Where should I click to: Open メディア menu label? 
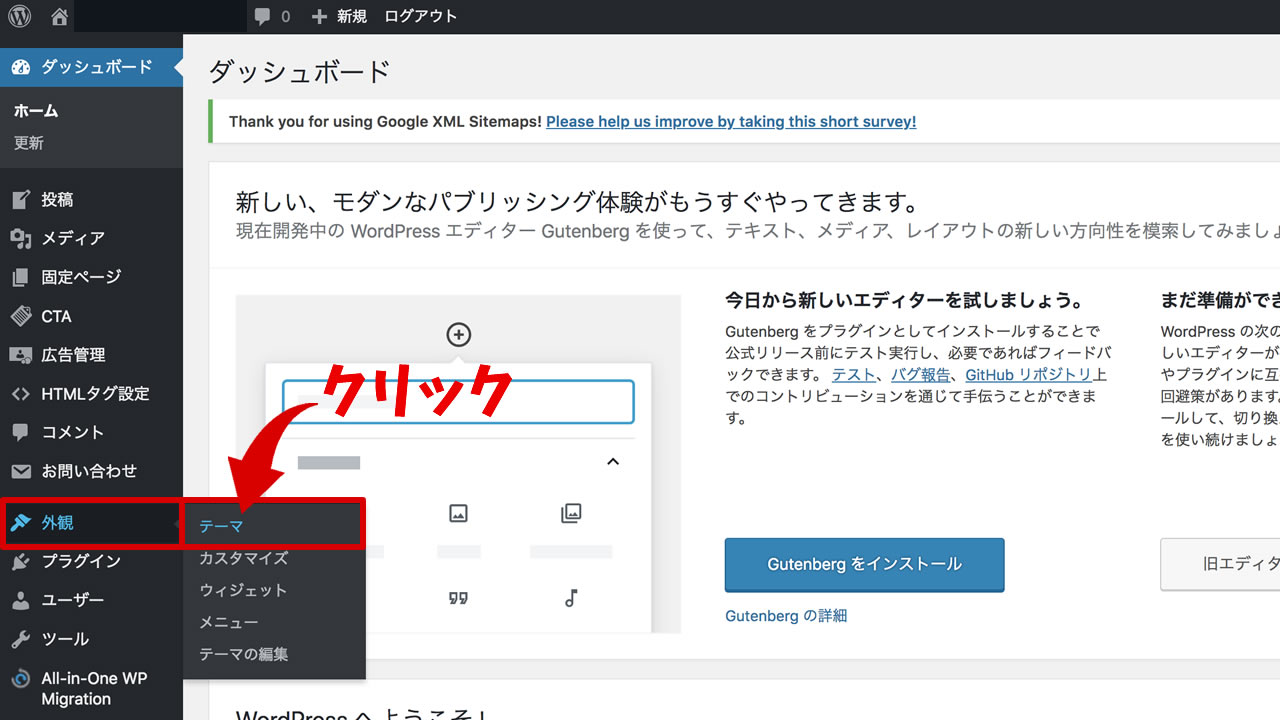coord(73,238)
